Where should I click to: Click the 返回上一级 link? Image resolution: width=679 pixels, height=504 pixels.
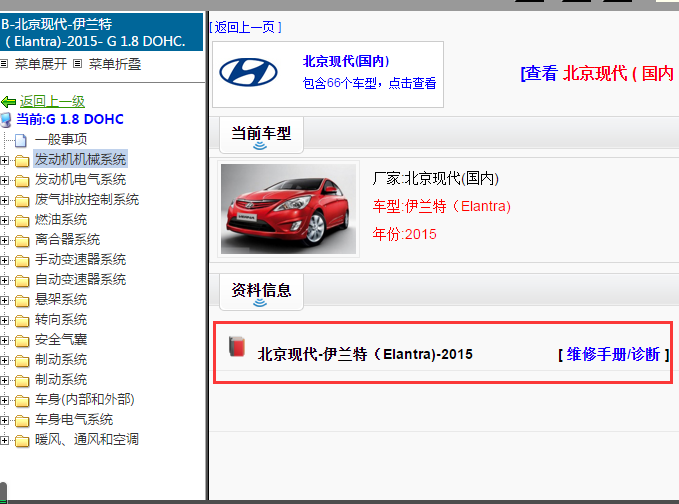click(x=52, y=102)
